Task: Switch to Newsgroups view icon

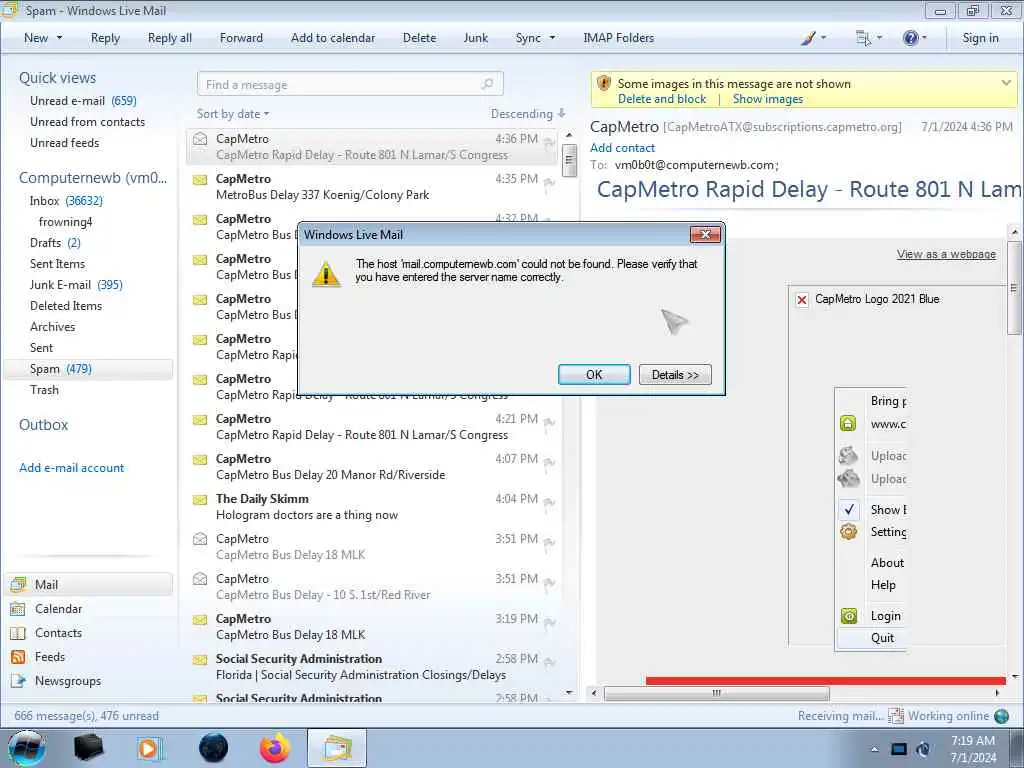Action: point(18,680)
